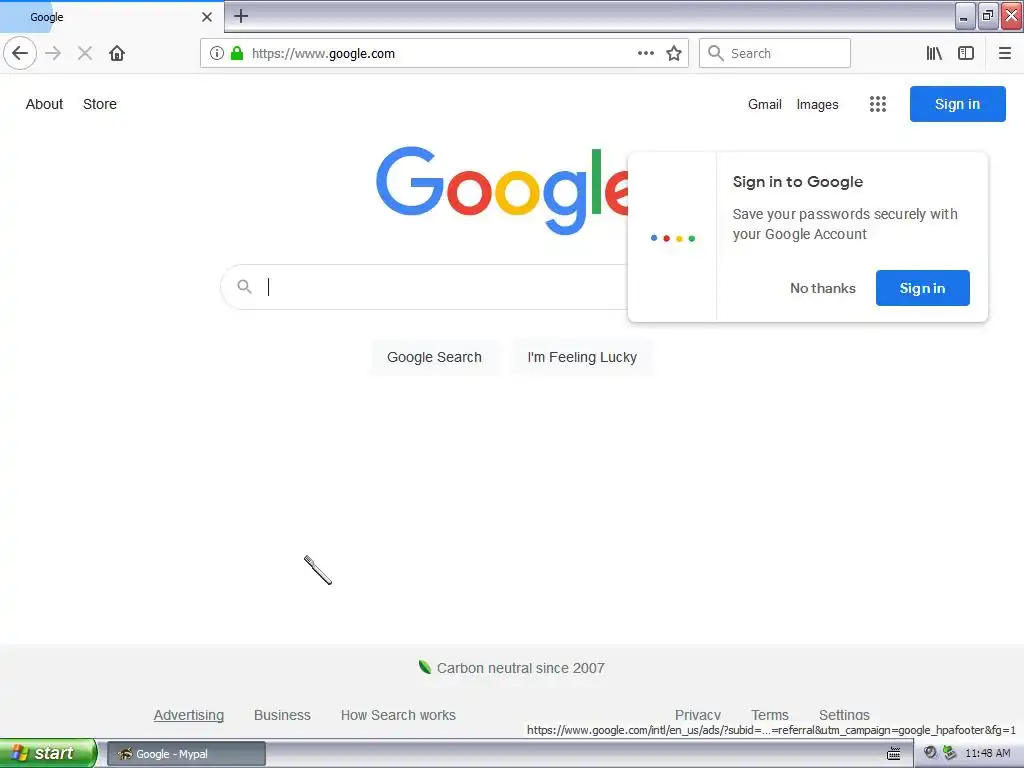Open page actions three-dot menu

645,54
